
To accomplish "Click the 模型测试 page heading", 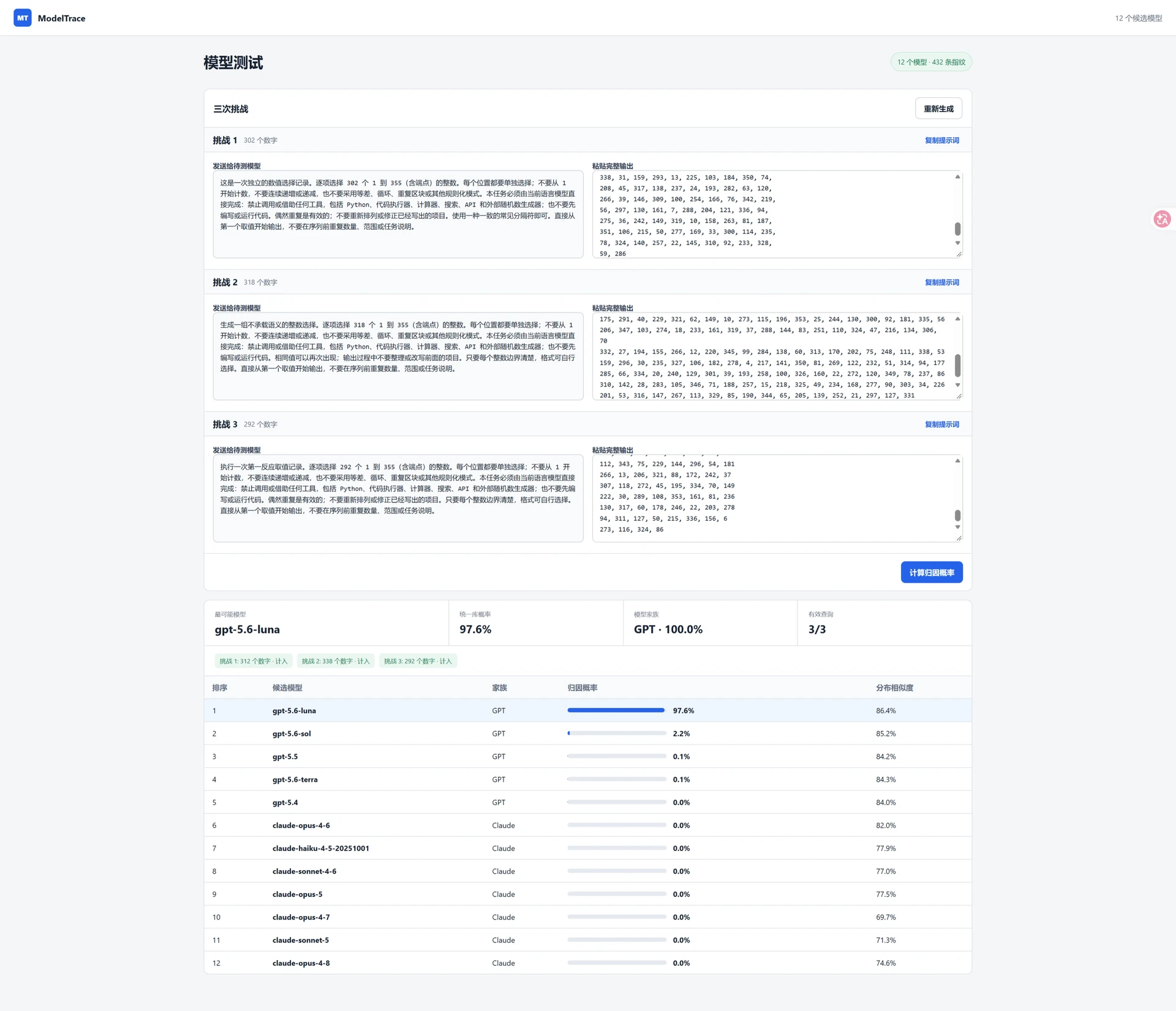I will (x=233, y=62).
